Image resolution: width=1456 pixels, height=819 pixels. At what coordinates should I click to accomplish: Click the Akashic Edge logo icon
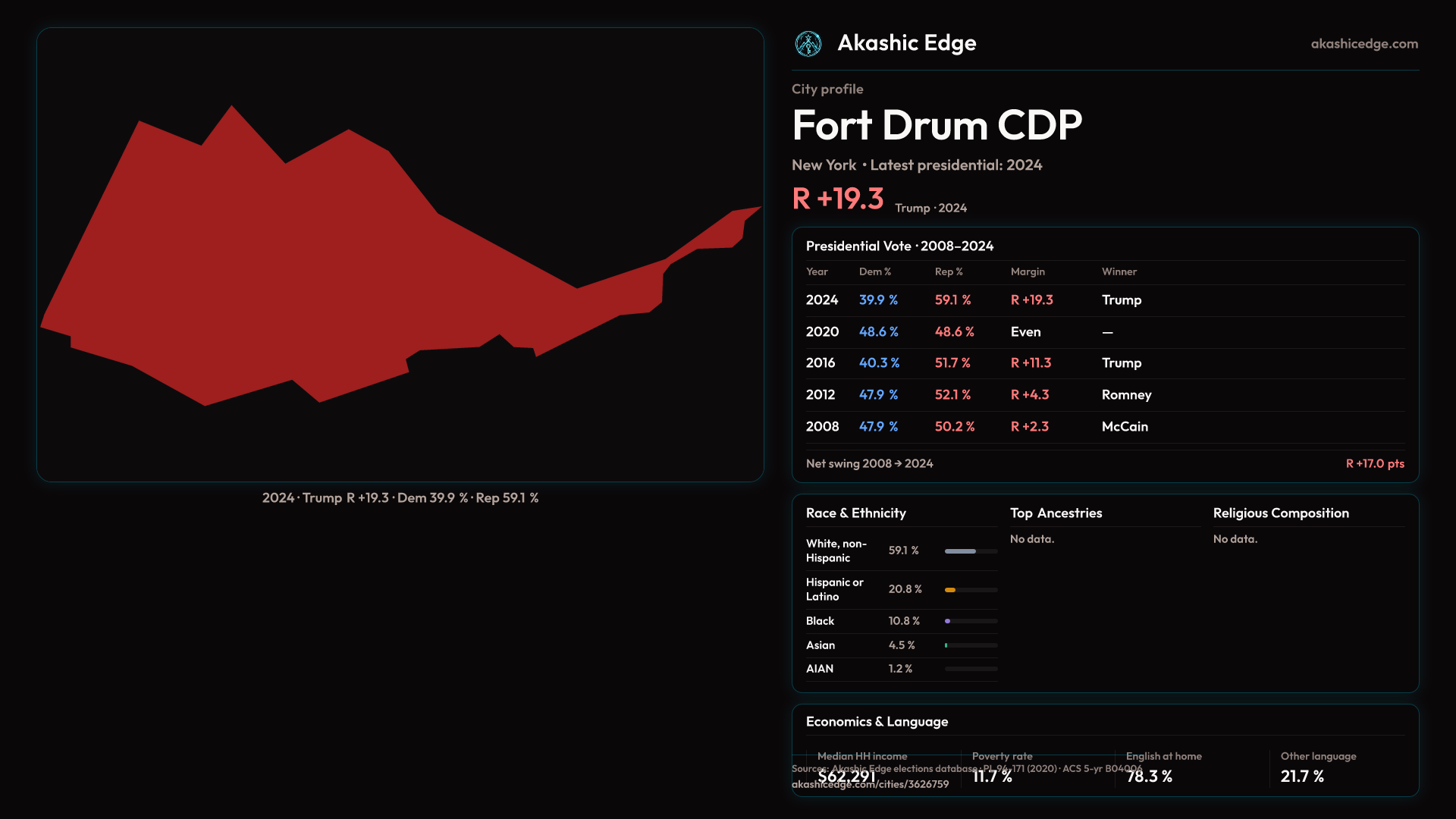click(808, 44)
